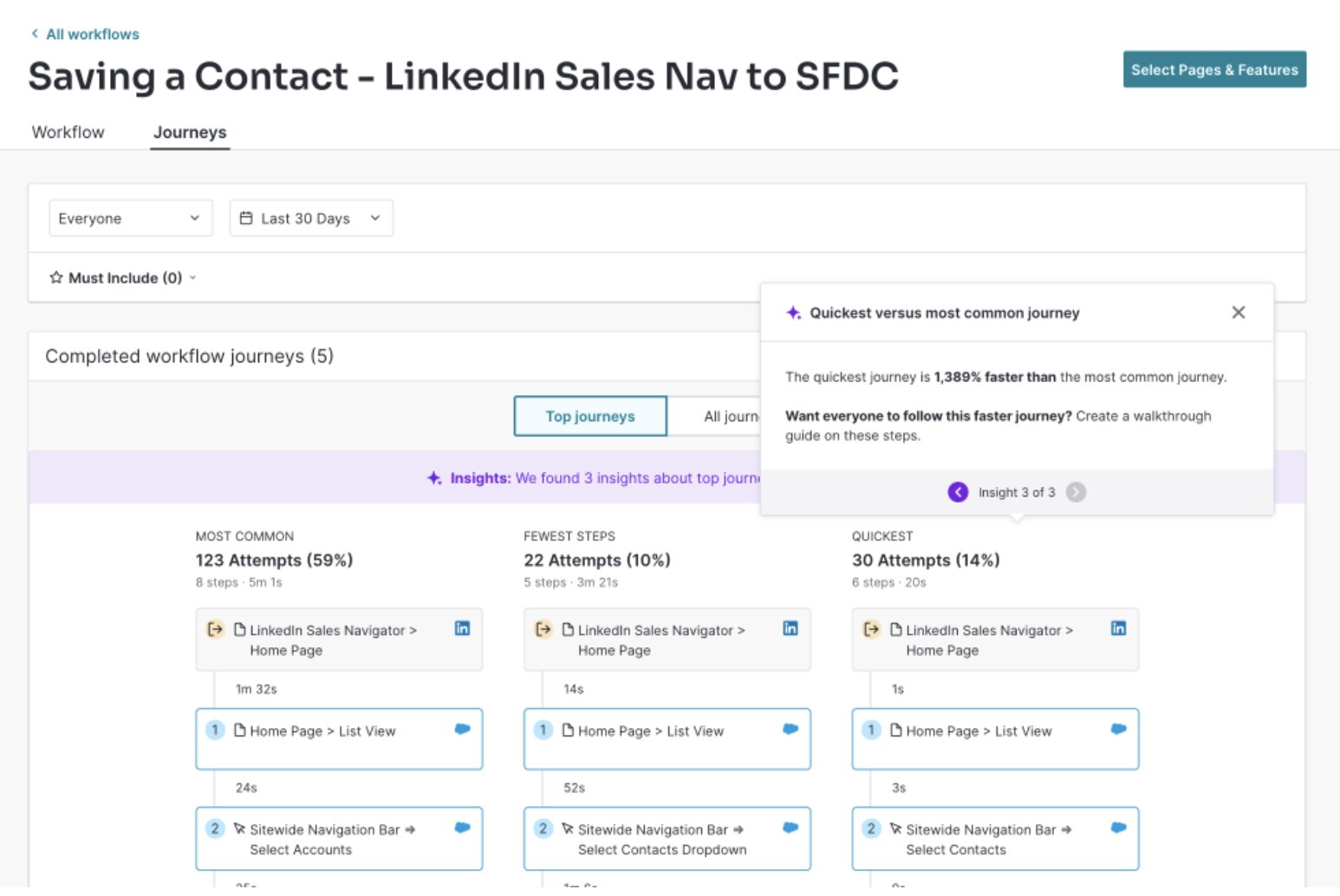Select the Top journeys tab
This screenshot has width=1340, height=896.
click(x=590, y=416)
